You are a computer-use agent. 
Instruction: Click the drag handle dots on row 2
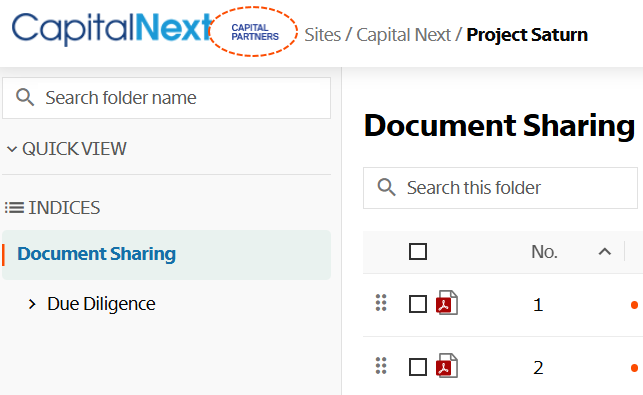(x=381, y=365)
